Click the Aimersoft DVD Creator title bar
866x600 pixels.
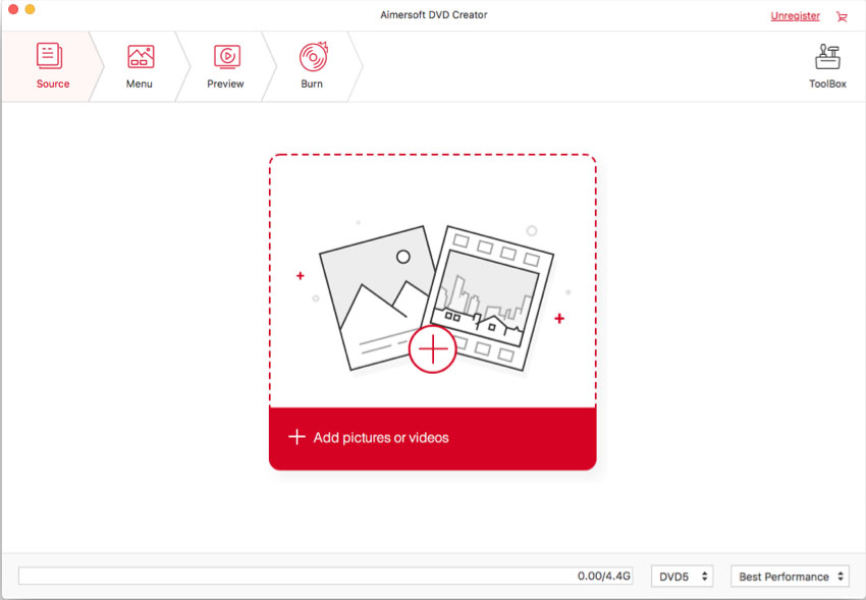(432, 15)
